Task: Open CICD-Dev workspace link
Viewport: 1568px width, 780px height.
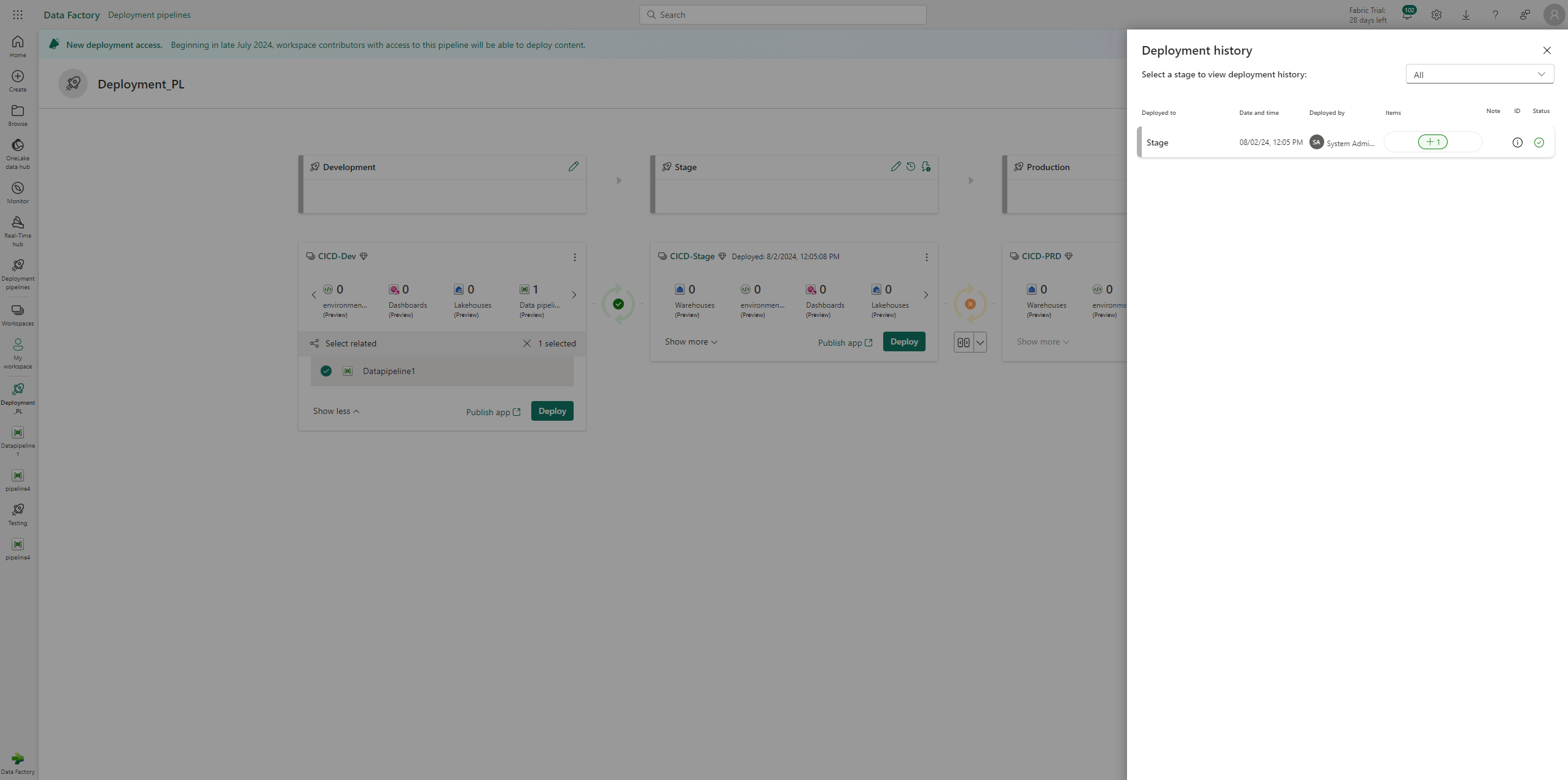Action: coord(337,256)
